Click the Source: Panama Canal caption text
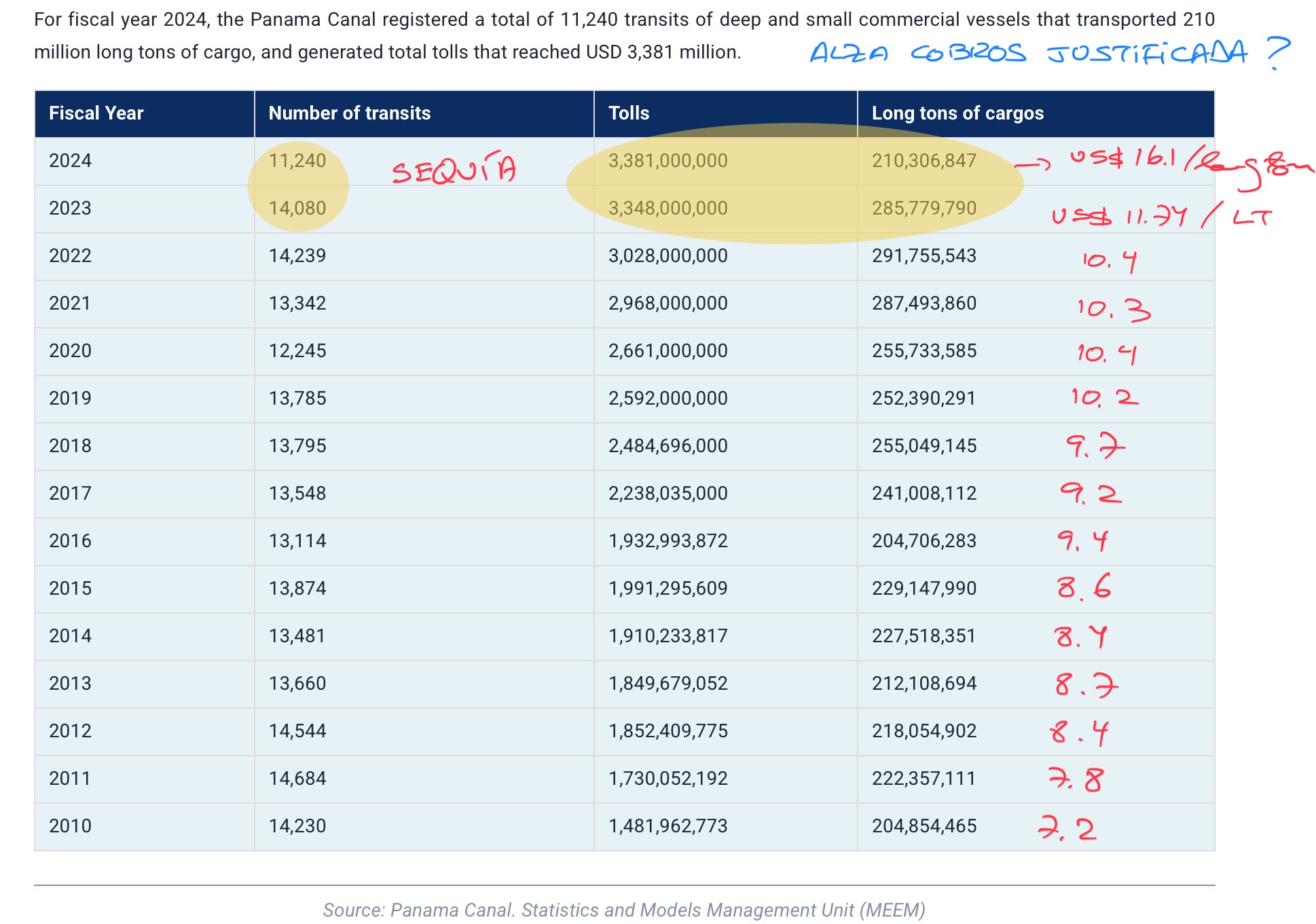1316x924 pixels. click(x=623, y=910)
